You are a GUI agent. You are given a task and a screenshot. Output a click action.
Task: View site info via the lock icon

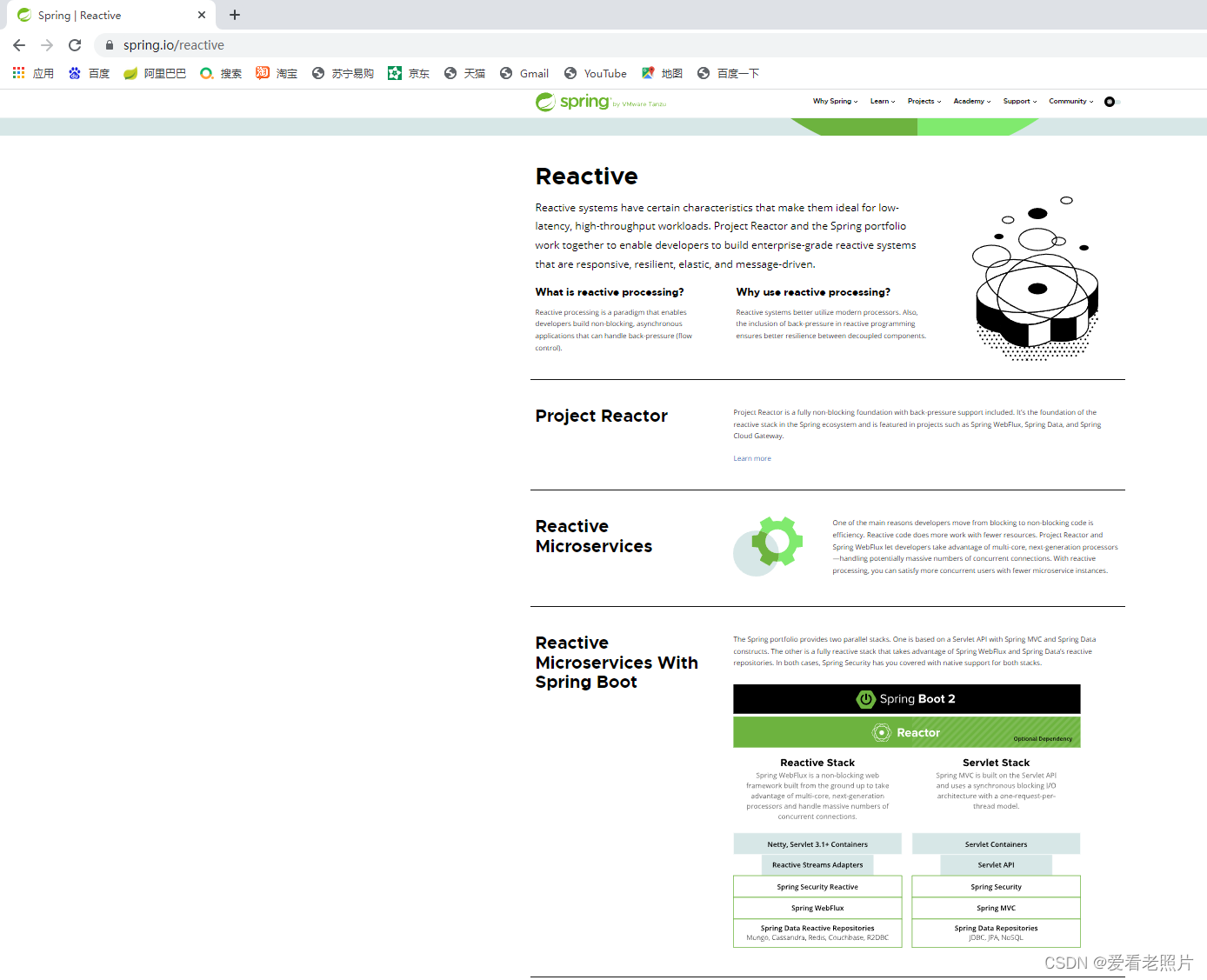click(x=110, y=45)
